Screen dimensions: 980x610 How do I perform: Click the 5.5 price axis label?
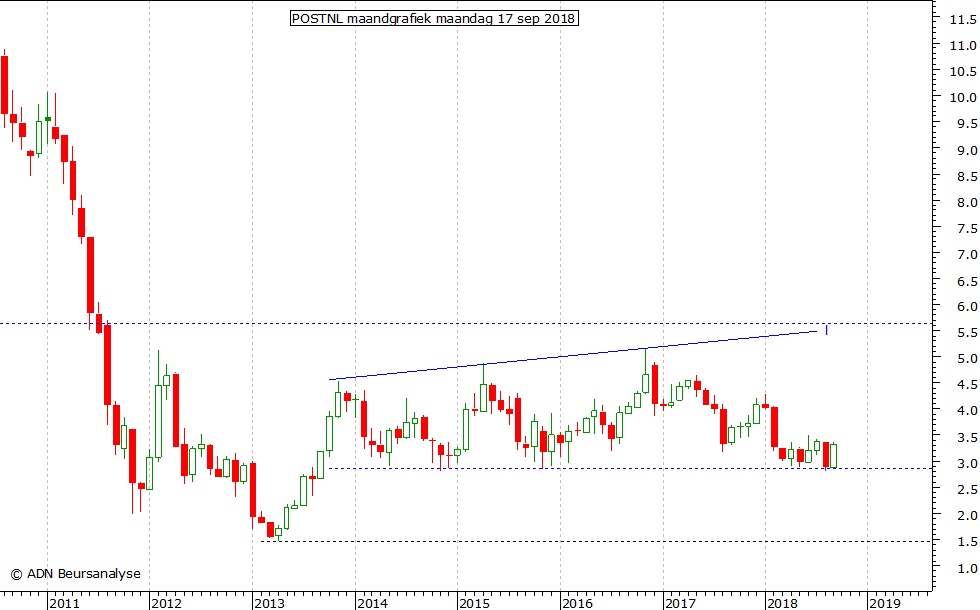click(967, 333)
